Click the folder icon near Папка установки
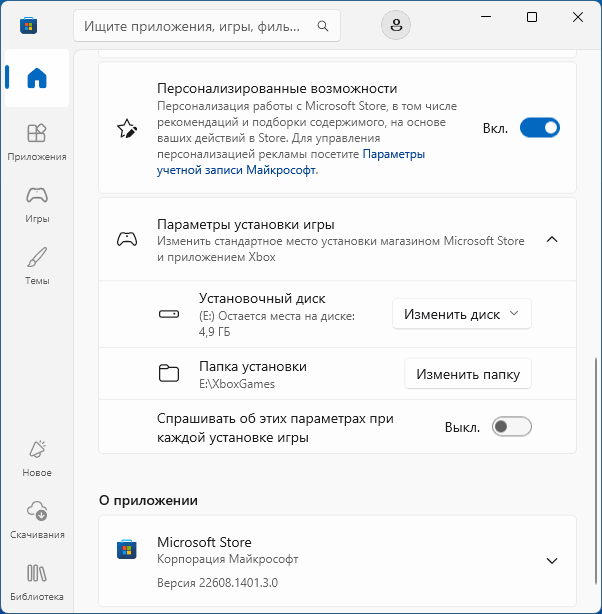 click(x=169, y=373)
